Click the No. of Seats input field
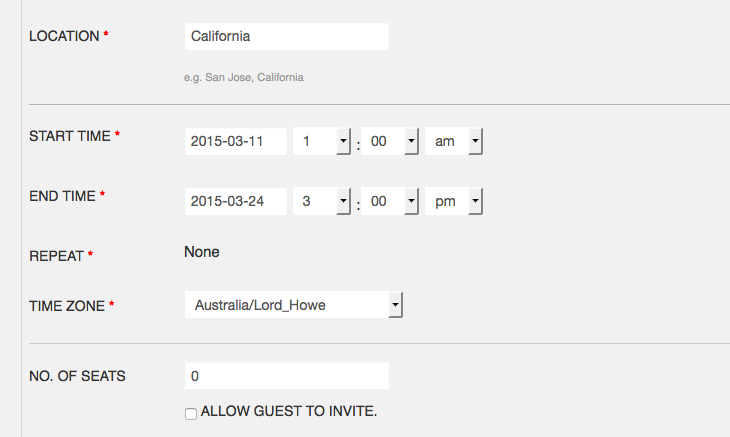This screenshot has height=437, width=730. (286, 376)
